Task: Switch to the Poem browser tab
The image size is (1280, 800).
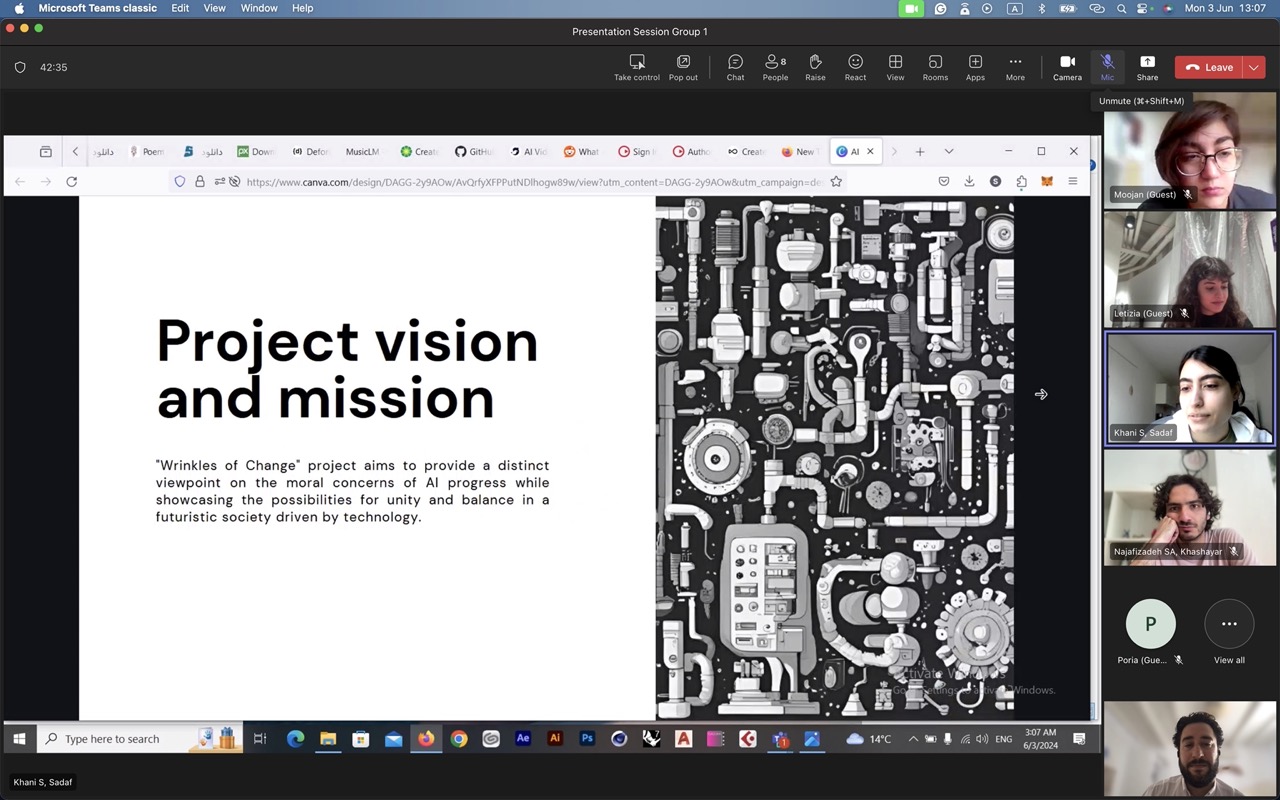Action: pos(146,152)
